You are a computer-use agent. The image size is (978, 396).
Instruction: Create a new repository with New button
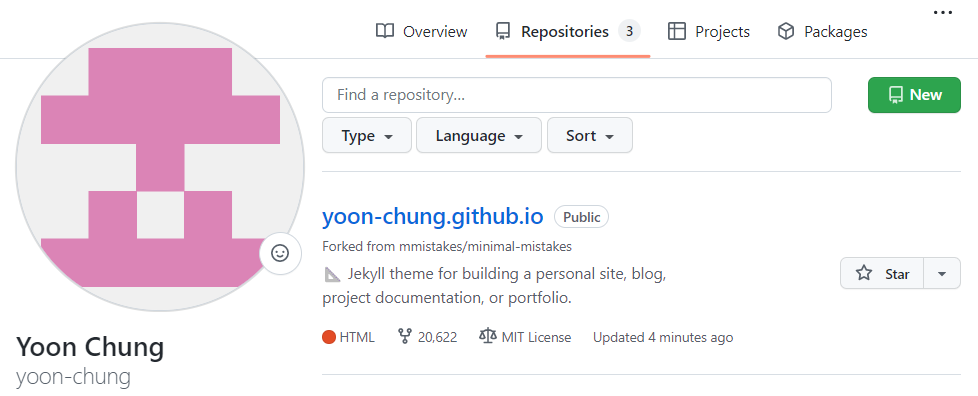pyautogui.click(x=914, y=95)
